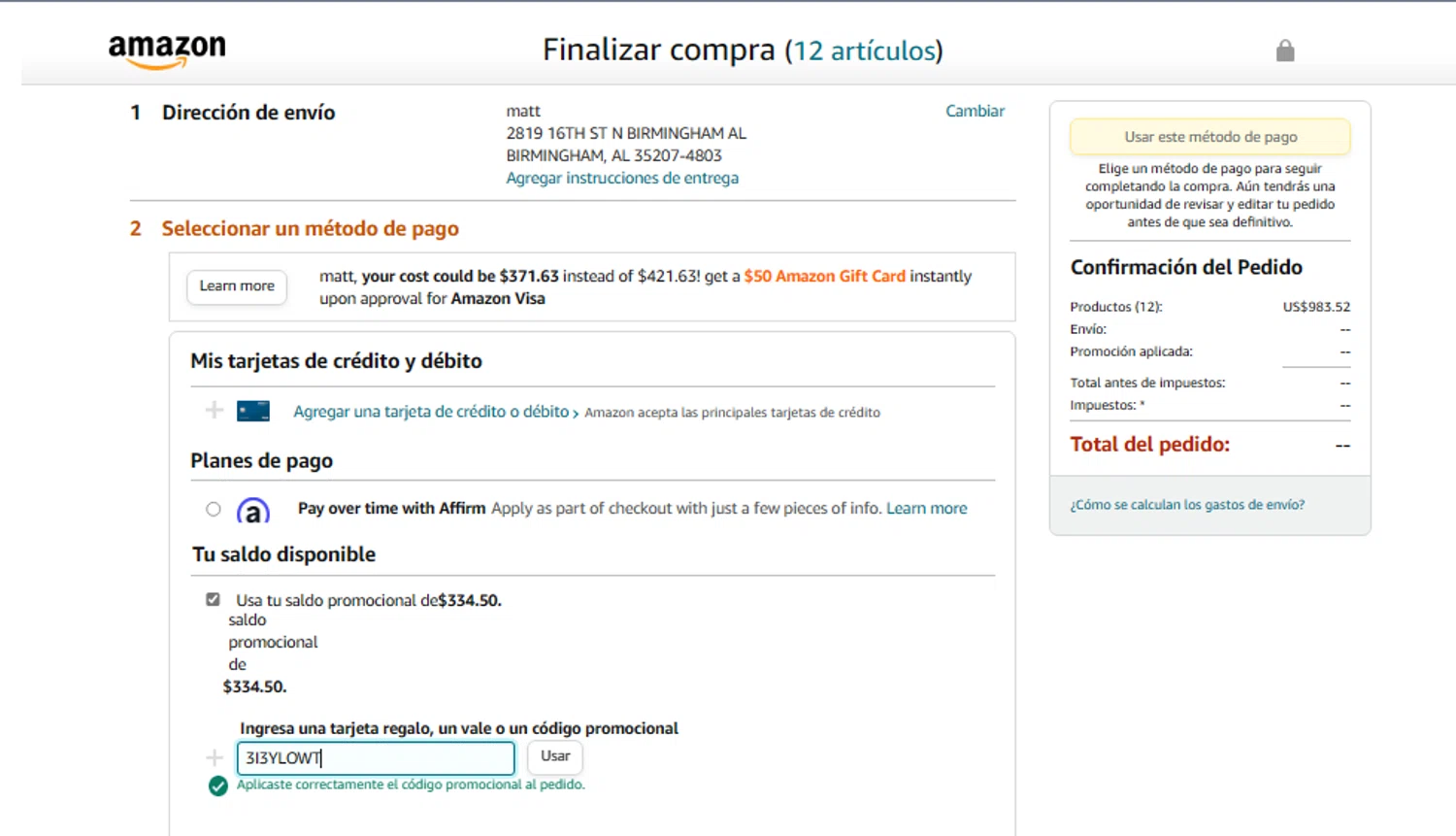This screenshot has height=836, width=1456.
Task: Click the Usar button to apply code
Action: coord(555,756)
